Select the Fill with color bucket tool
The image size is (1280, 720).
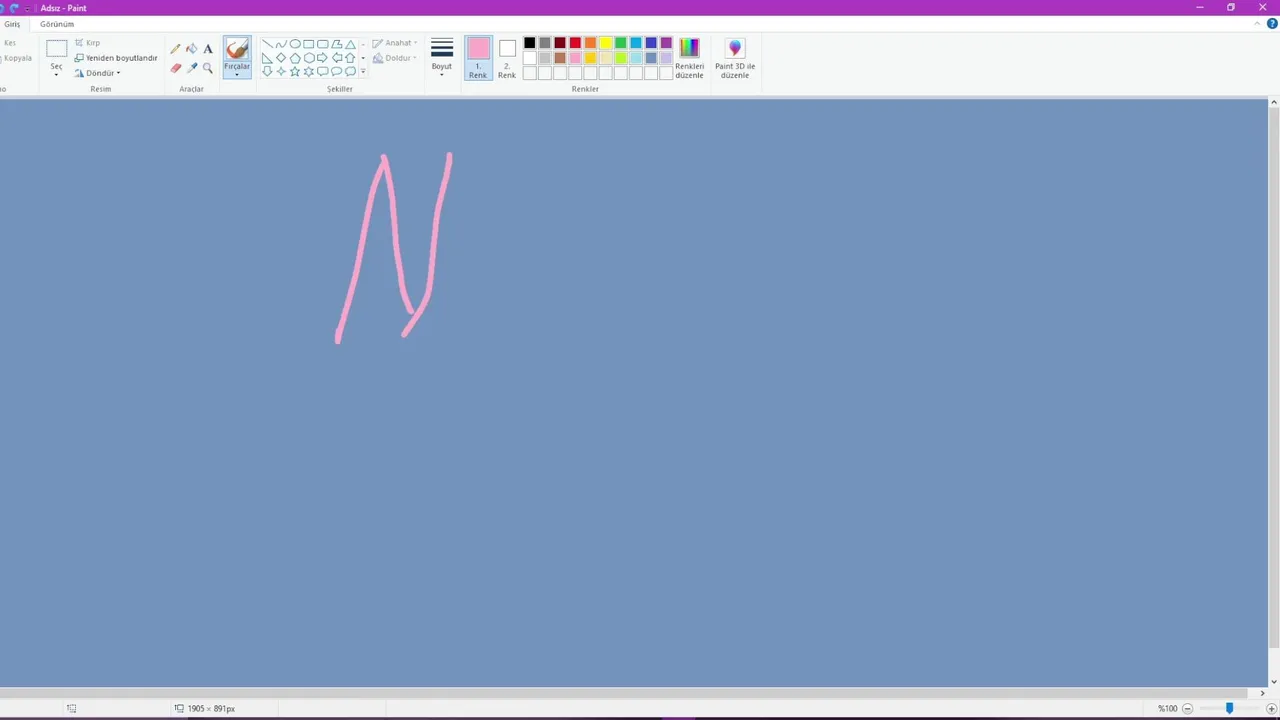[192, 49]
